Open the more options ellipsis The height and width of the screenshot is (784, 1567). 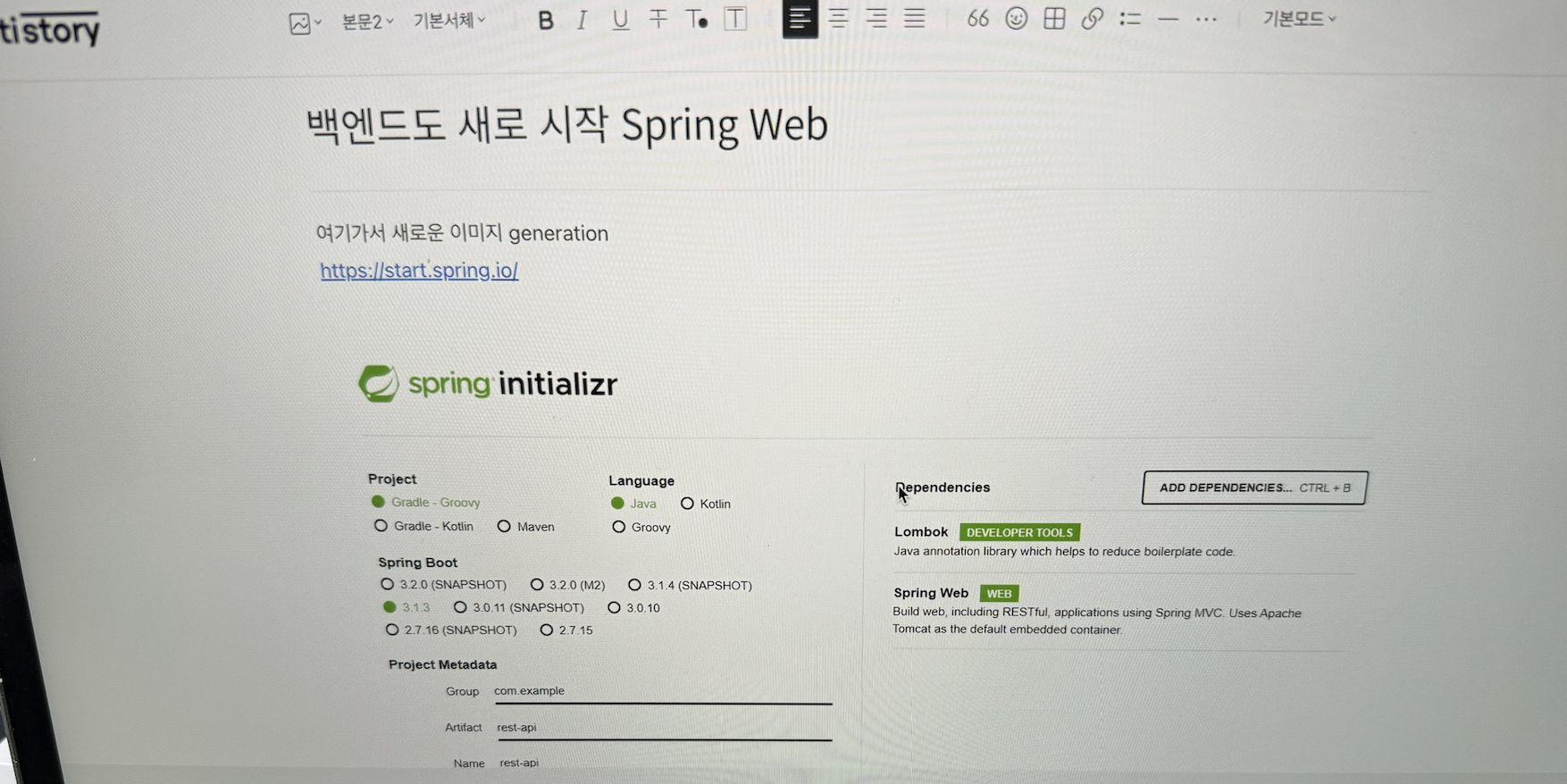(1206, 19)
